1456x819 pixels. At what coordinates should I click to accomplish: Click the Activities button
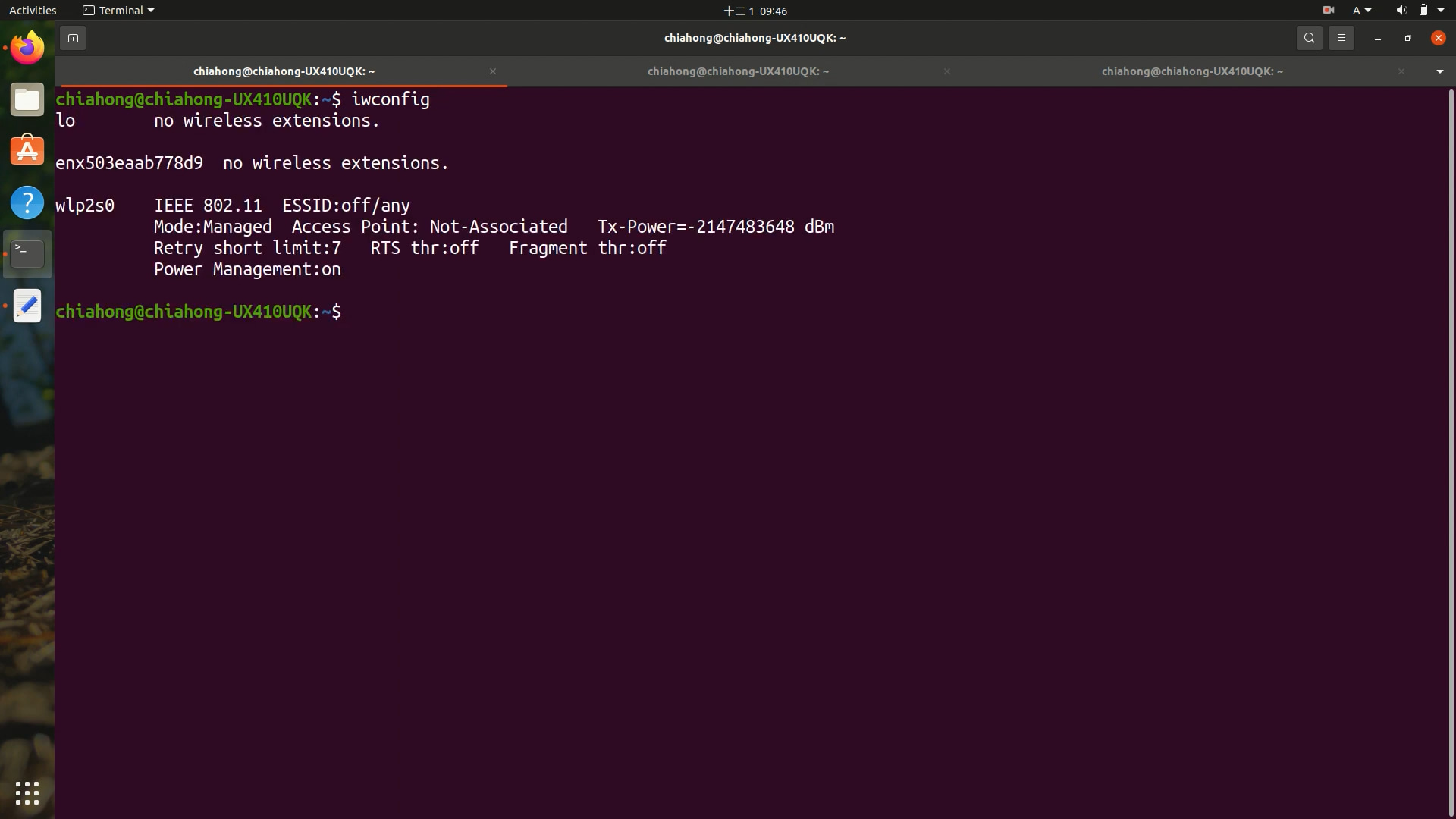[33, 11]
